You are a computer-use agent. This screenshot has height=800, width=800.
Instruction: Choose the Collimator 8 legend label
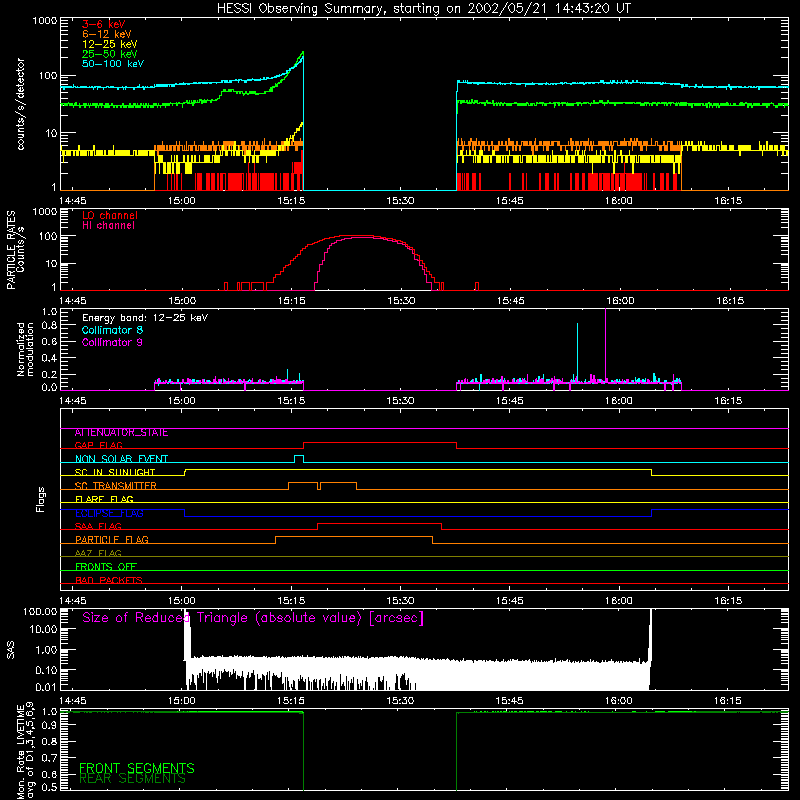tap(112, 330)
